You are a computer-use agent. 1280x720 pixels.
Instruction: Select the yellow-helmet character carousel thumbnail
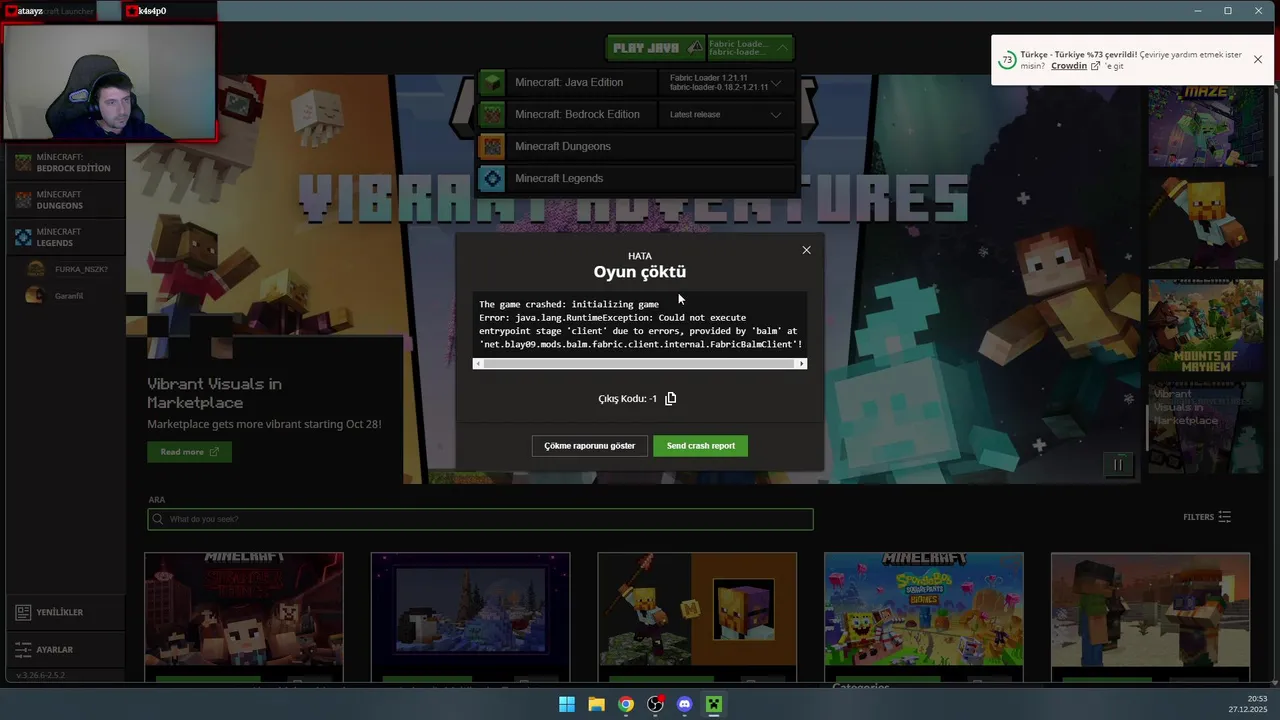point(1205,222)
